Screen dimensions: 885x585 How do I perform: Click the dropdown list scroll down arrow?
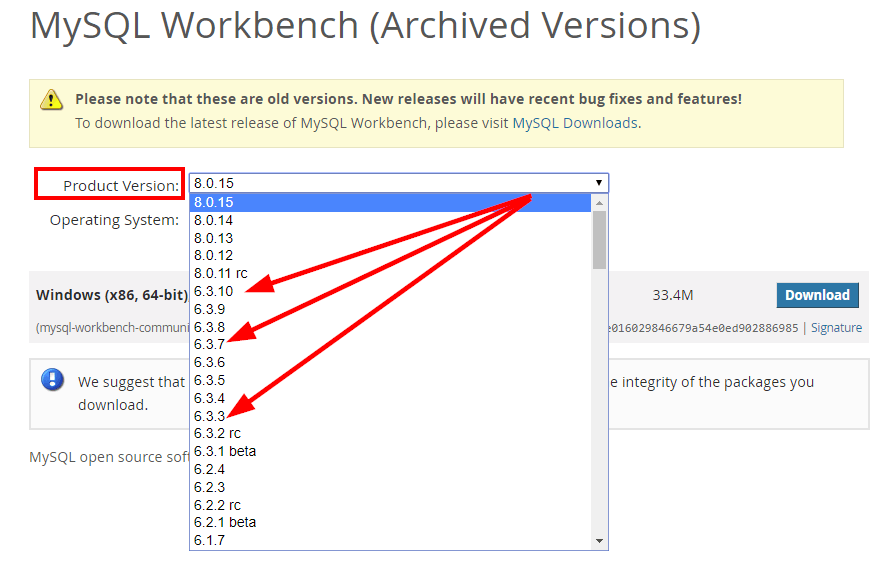click(599, 541)
